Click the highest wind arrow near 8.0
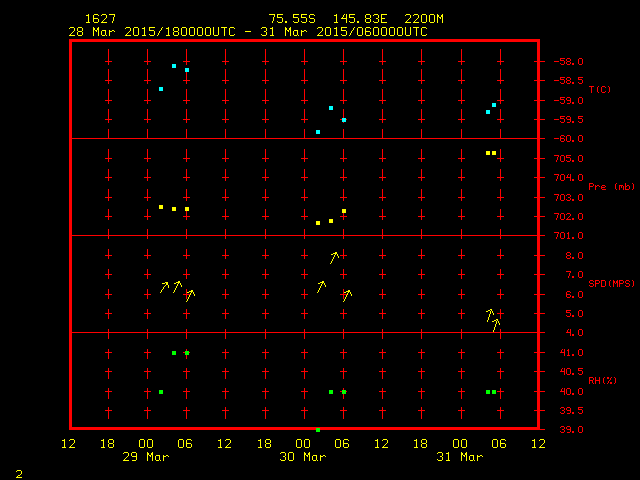Viewport: 640px width, 480px height. [x=334, y=258]
